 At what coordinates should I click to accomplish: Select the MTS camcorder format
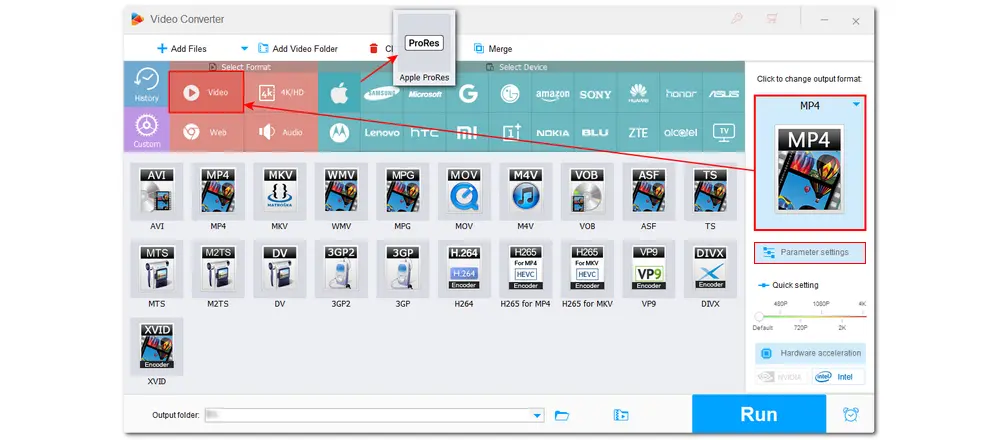[156, 269]
